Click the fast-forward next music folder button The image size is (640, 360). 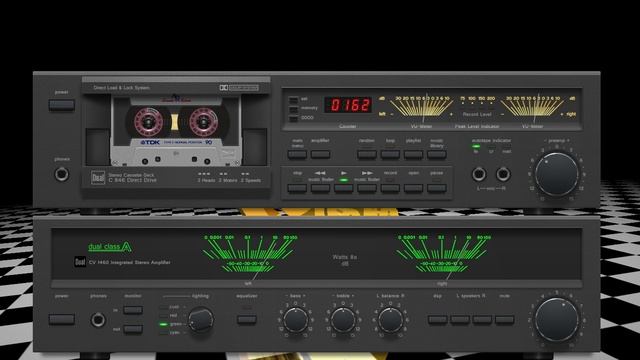coord(367,188)
